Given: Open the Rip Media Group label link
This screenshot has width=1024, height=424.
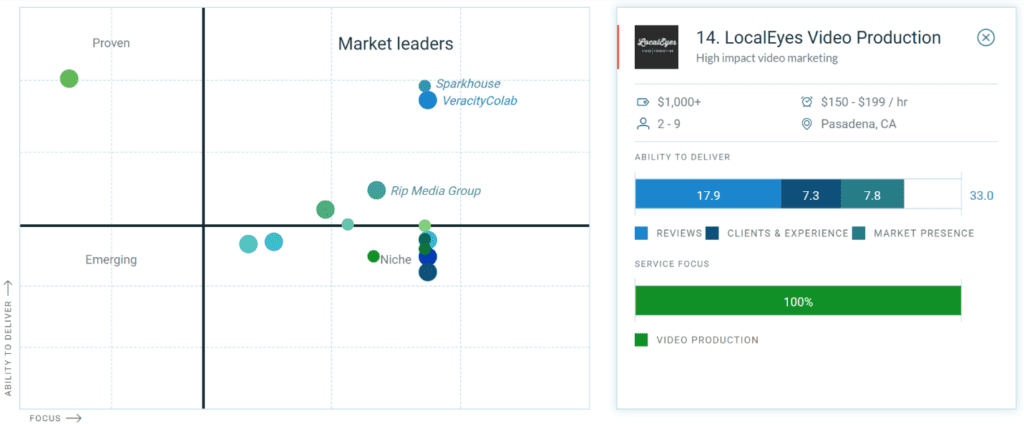Looking at the screenshot, I should [436, 191].
